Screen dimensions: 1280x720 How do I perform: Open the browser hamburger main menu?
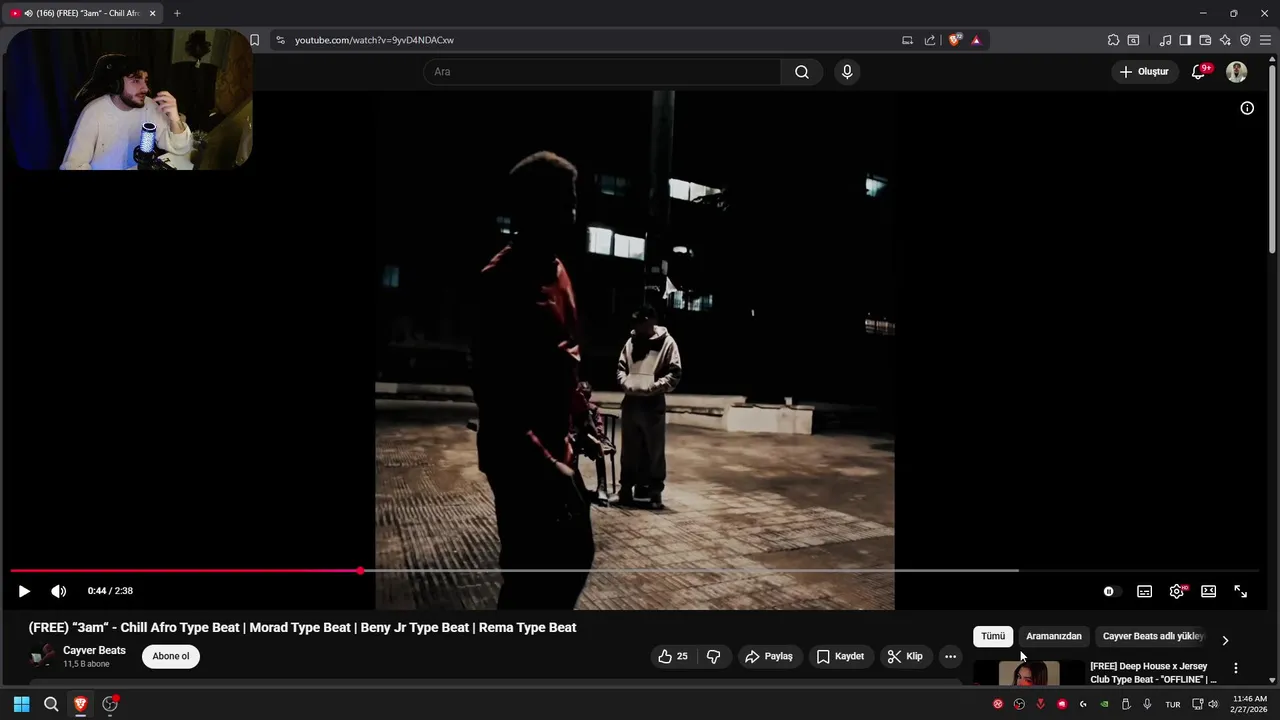pos(1265,40)
